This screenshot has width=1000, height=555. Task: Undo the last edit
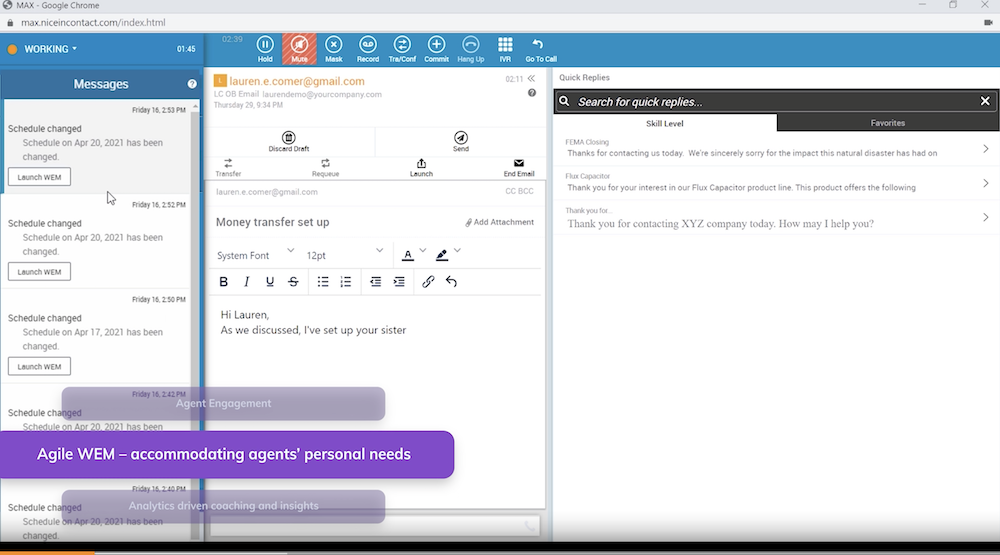tap(451, 281)
